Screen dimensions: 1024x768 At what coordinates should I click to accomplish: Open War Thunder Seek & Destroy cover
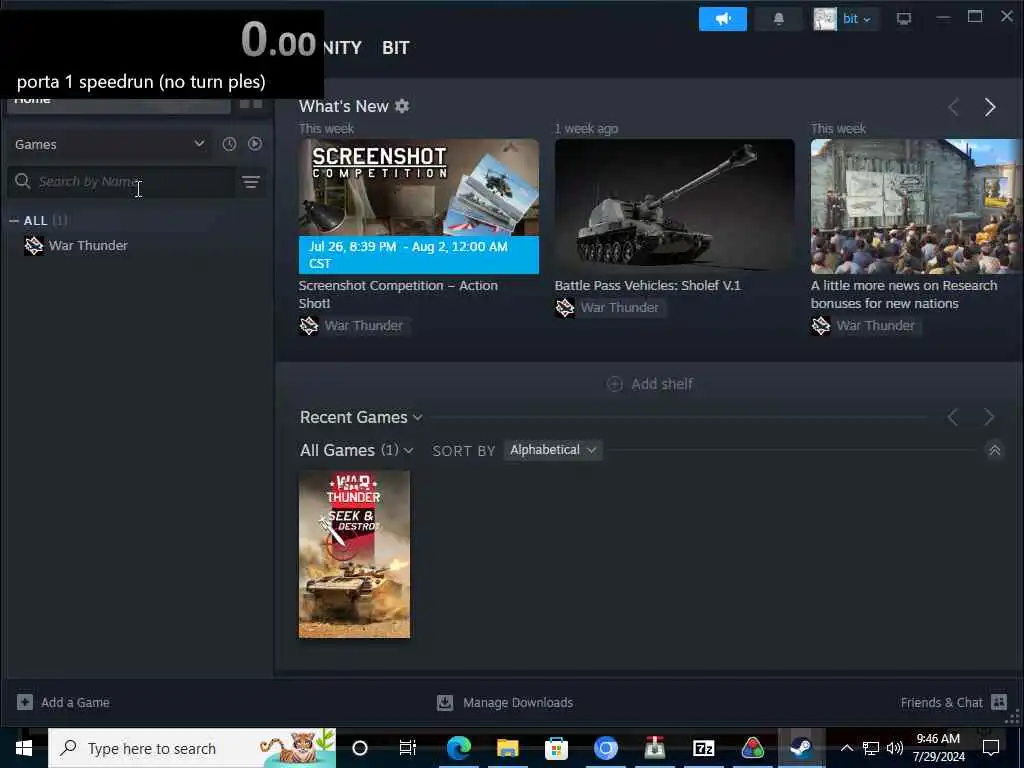(x=355, y=554)
